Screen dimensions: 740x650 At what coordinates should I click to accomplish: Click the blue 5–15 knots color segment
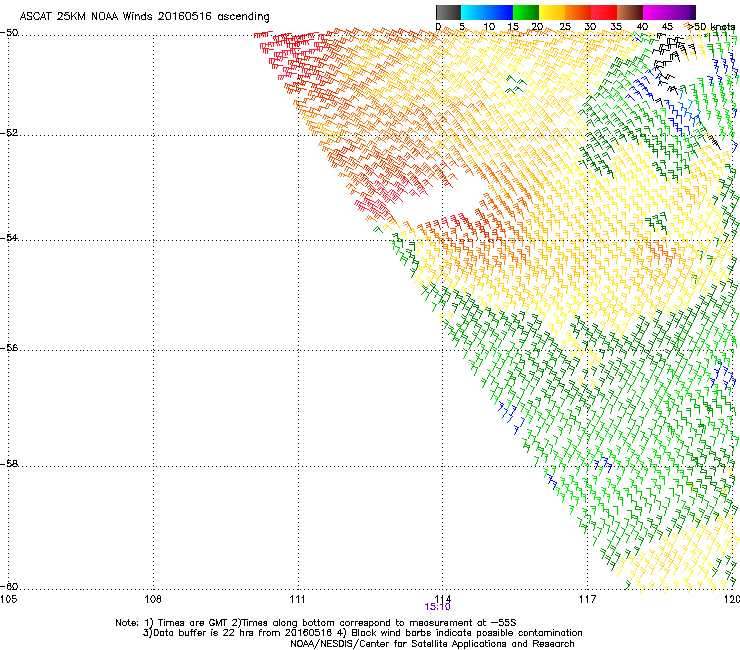coord(487,12)
